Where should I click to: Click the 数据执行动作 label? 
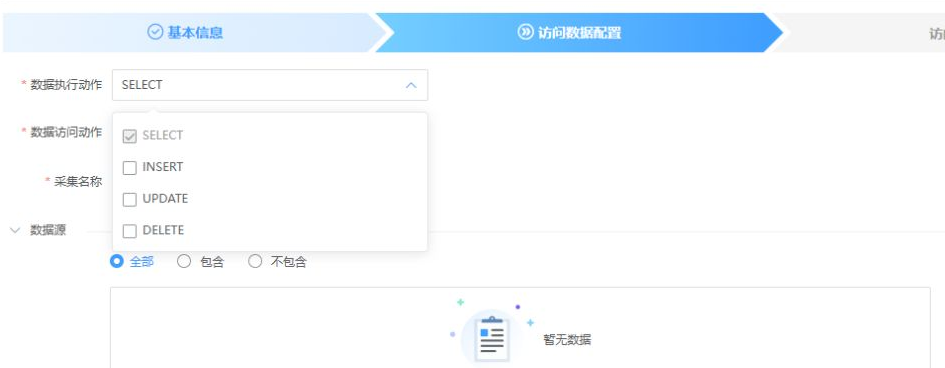coord(66,85)
